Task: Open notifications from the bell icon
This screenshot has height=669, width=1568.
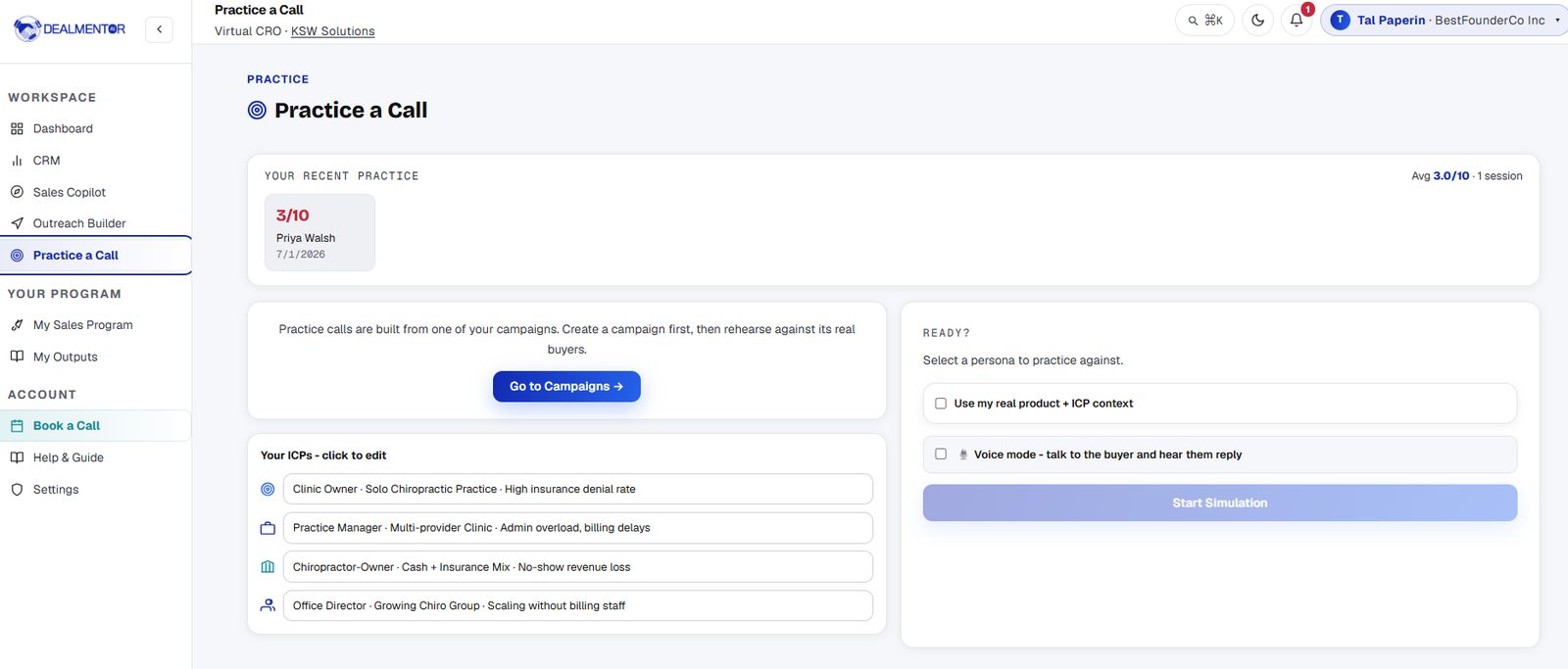Action: pyautogui.click(x=1297, y=20)
